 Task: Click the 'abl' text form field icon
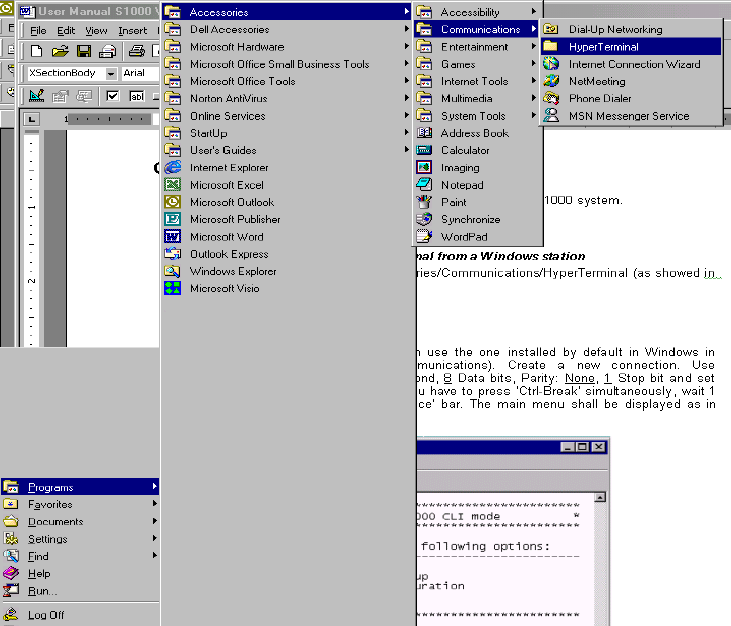137,96
